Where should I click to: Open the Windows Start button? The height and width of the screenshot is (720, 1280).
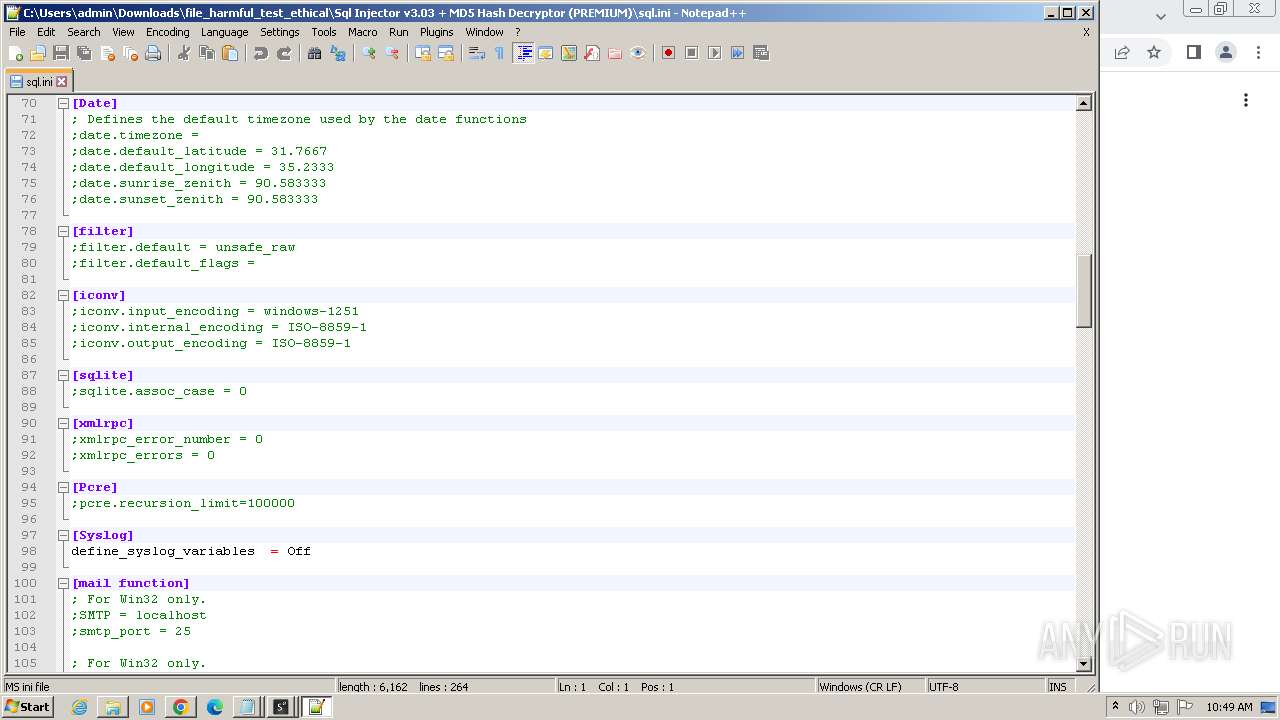28,707
